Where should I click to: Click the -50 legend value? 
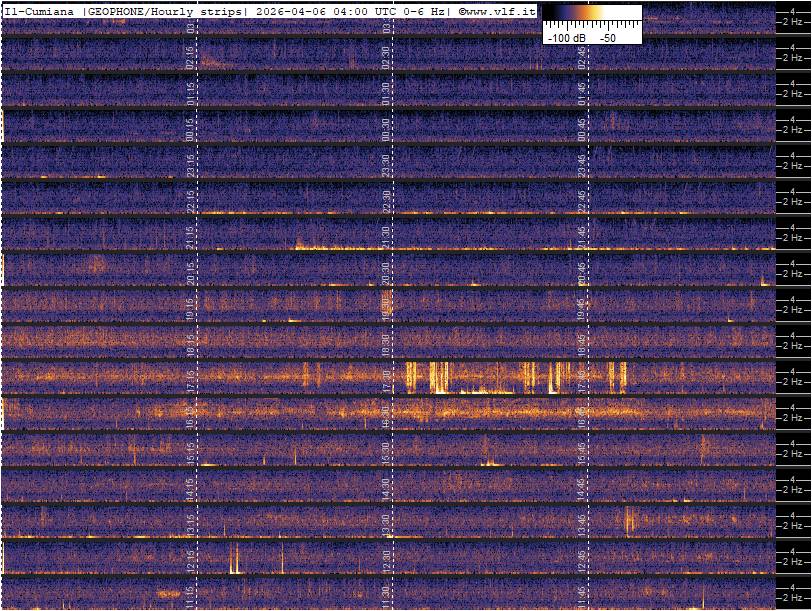(x=607, y=37)
